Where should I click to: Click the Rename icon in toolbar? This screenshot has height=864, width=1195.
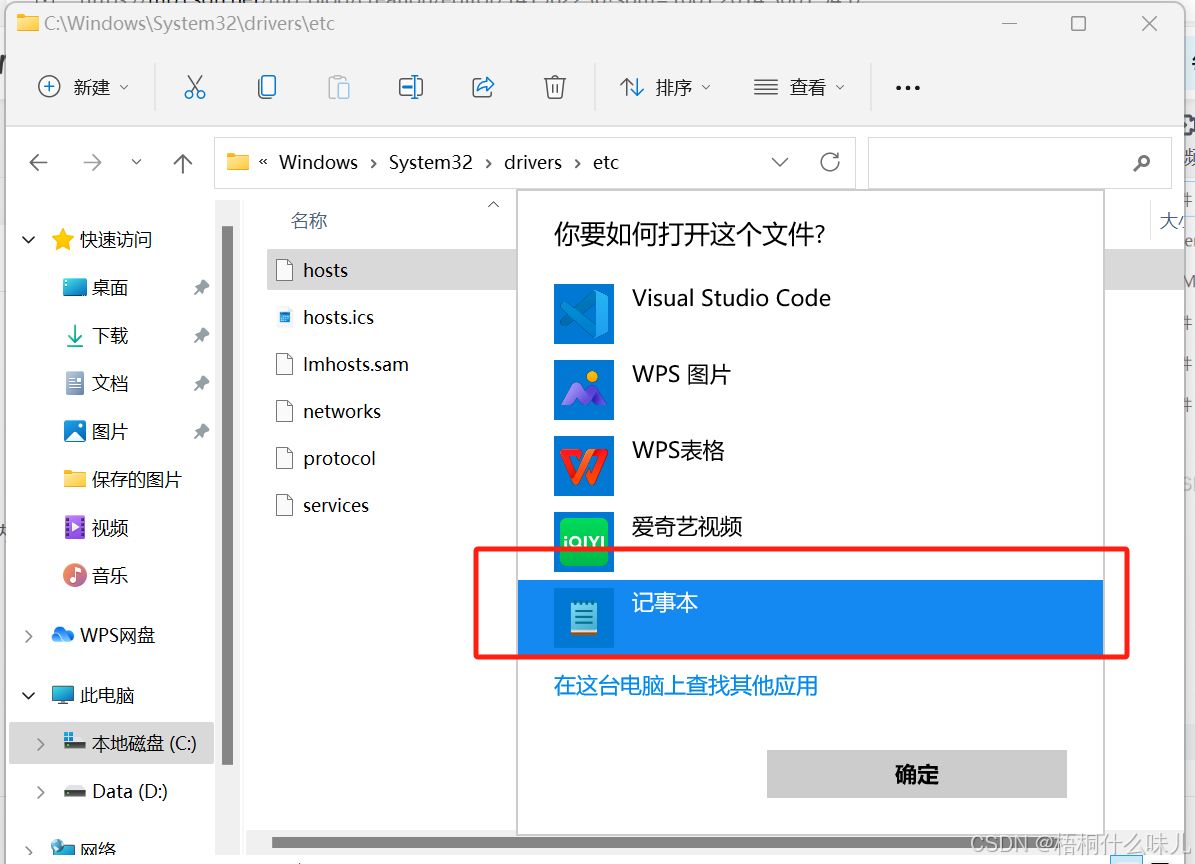pos(411,88)
